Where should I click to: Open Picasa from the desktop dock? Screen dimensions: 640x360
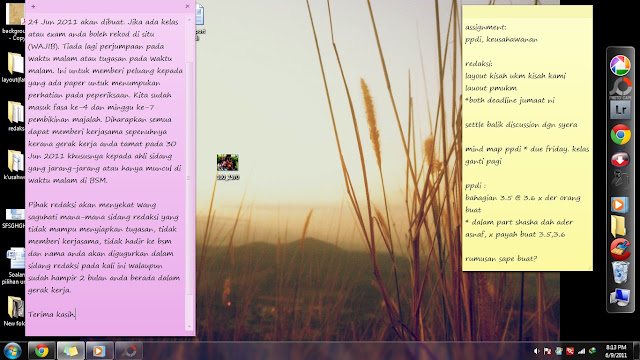click(620, 65)
